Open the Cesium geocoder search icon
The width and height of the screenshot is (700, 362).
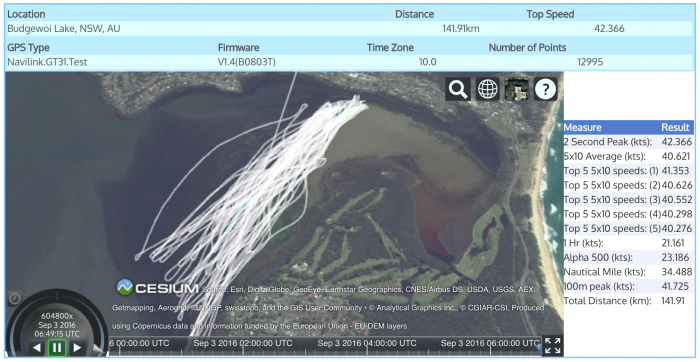[x=458, y=89]
